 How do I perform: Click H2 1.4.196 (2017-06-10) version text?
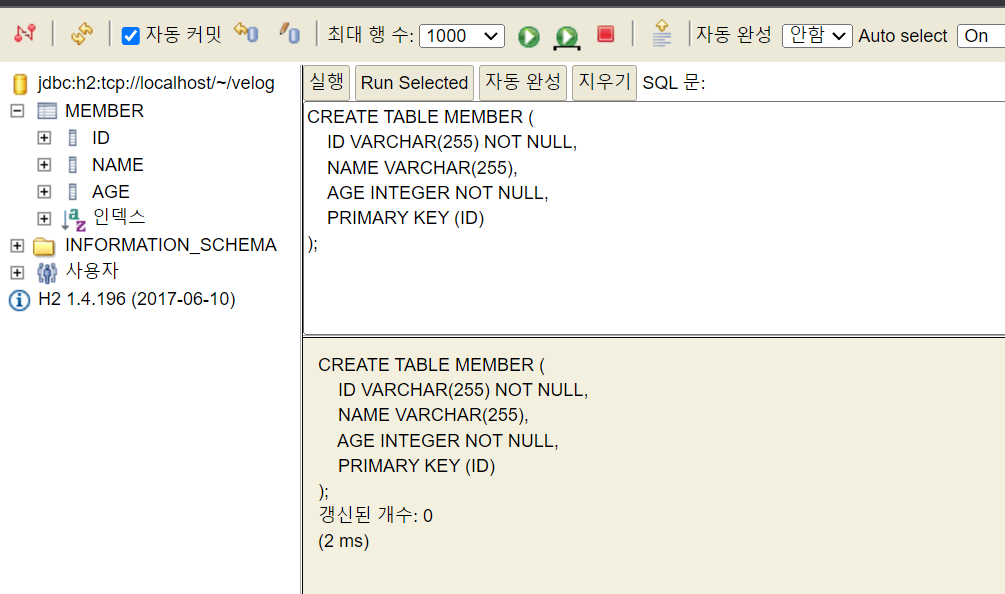point(137,299)
